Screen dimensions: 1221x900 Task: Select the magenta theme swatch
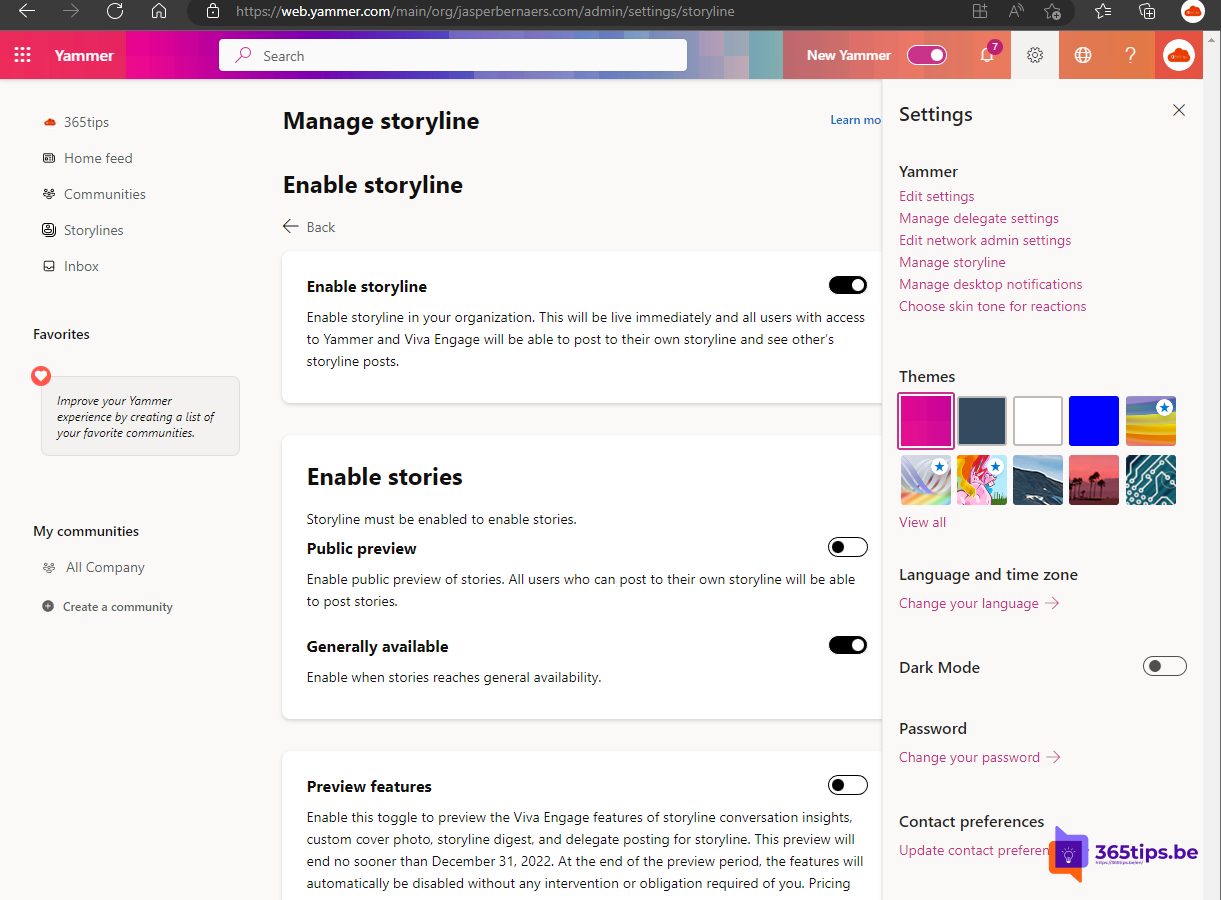(x=926, y=420)
